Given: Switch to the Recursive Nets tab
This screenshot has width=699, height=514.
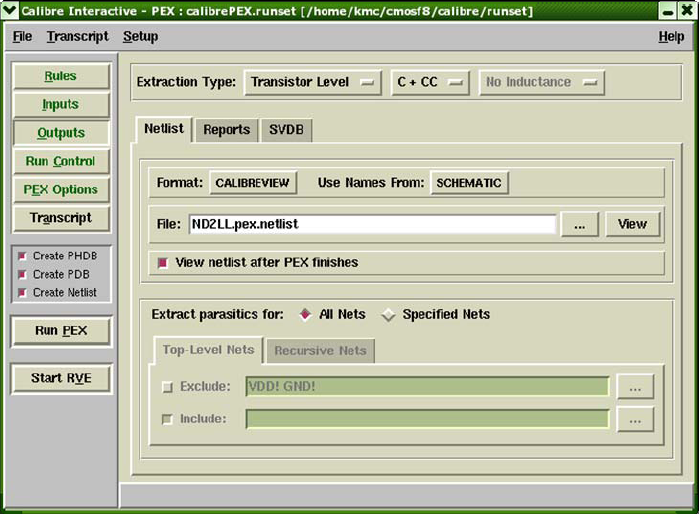Looking at the screenshot, I should click(x=321, y=351).
